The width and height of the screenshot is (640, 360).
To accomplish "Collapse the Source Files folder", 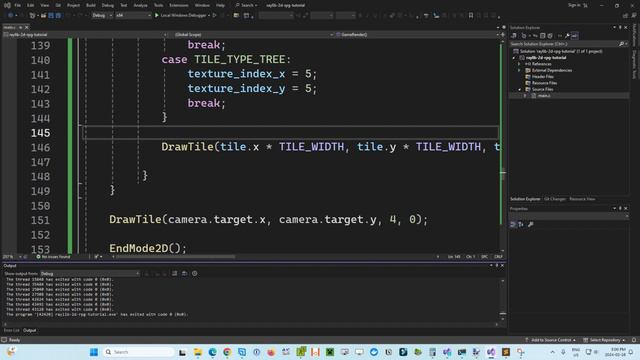I will 520,89.
